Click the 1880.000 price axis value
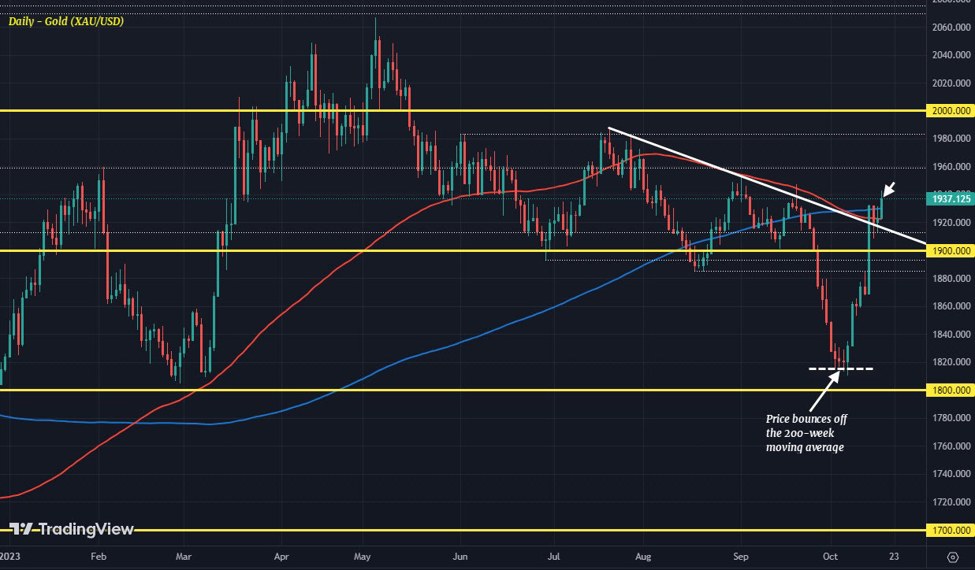Viewport: 975px width, 570px height. tap(951, 278)
